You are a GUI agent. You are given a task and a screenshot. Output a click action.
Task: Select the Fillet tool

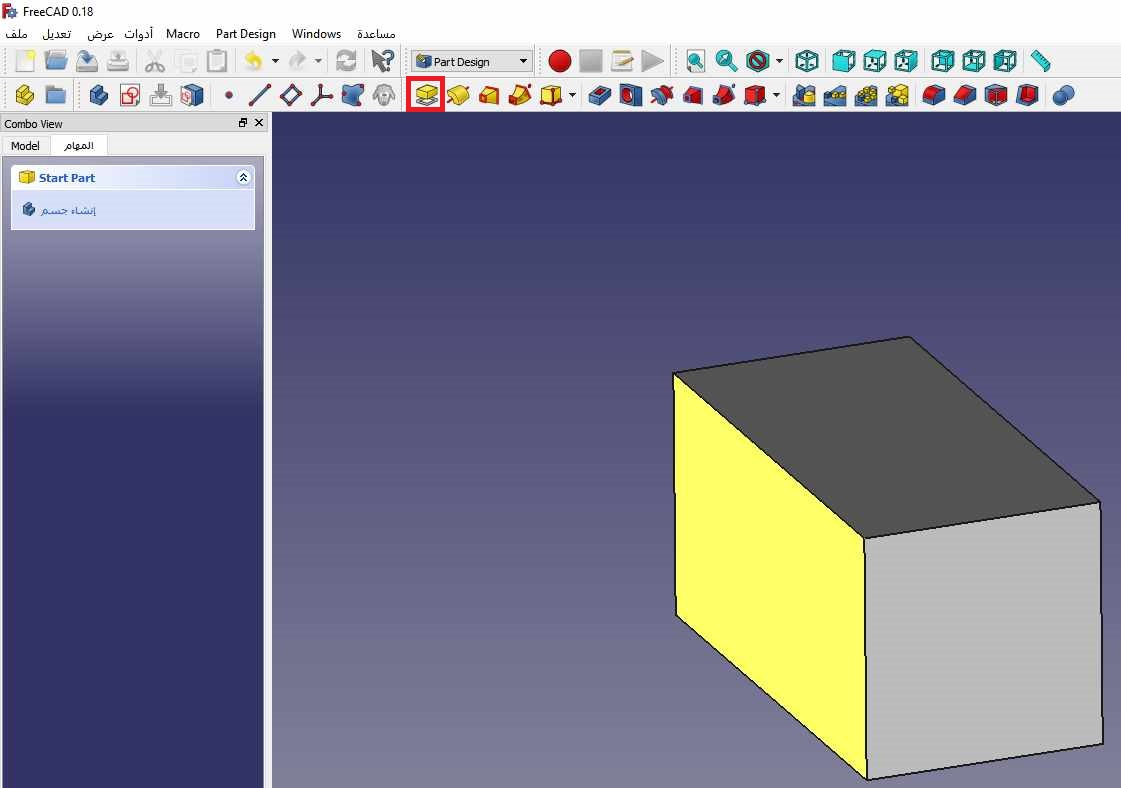coord(934,94)
